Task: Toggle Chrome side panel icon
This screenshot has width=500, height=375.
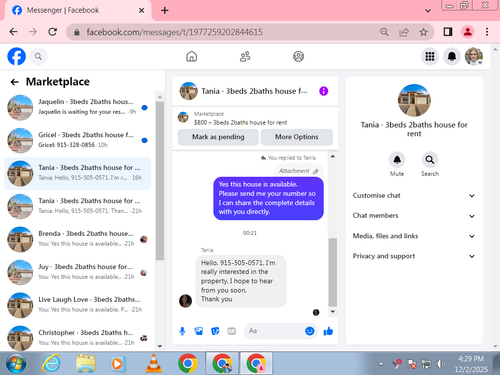Action: [448, 32]
